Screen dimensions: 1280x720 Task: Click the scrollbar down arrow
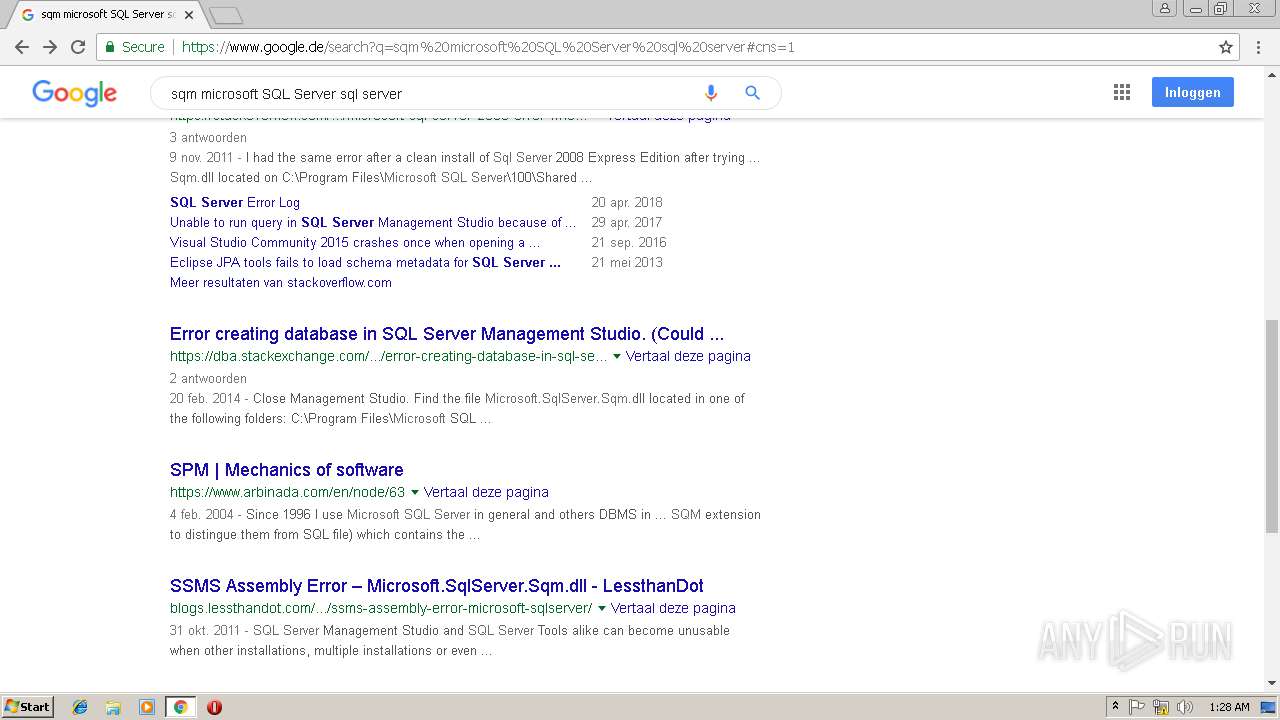pyautogui.click(x=1271, y=683)
